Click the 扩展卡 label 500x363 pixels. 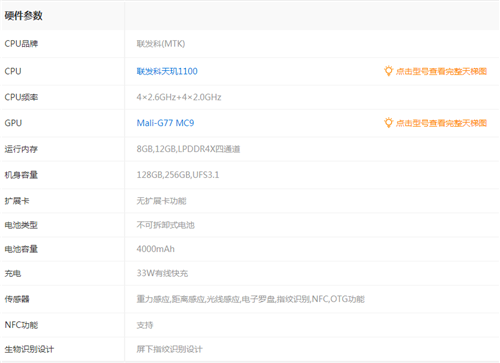[17, 201]
